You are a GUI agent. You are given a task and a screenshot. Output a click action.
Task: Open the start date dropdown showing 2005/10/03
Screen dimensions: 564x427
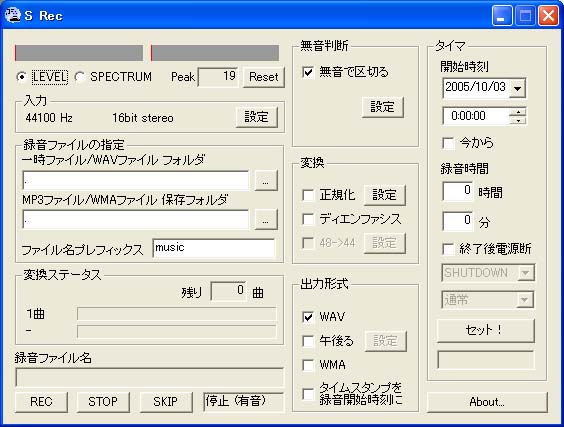click(x=517, y=88)
